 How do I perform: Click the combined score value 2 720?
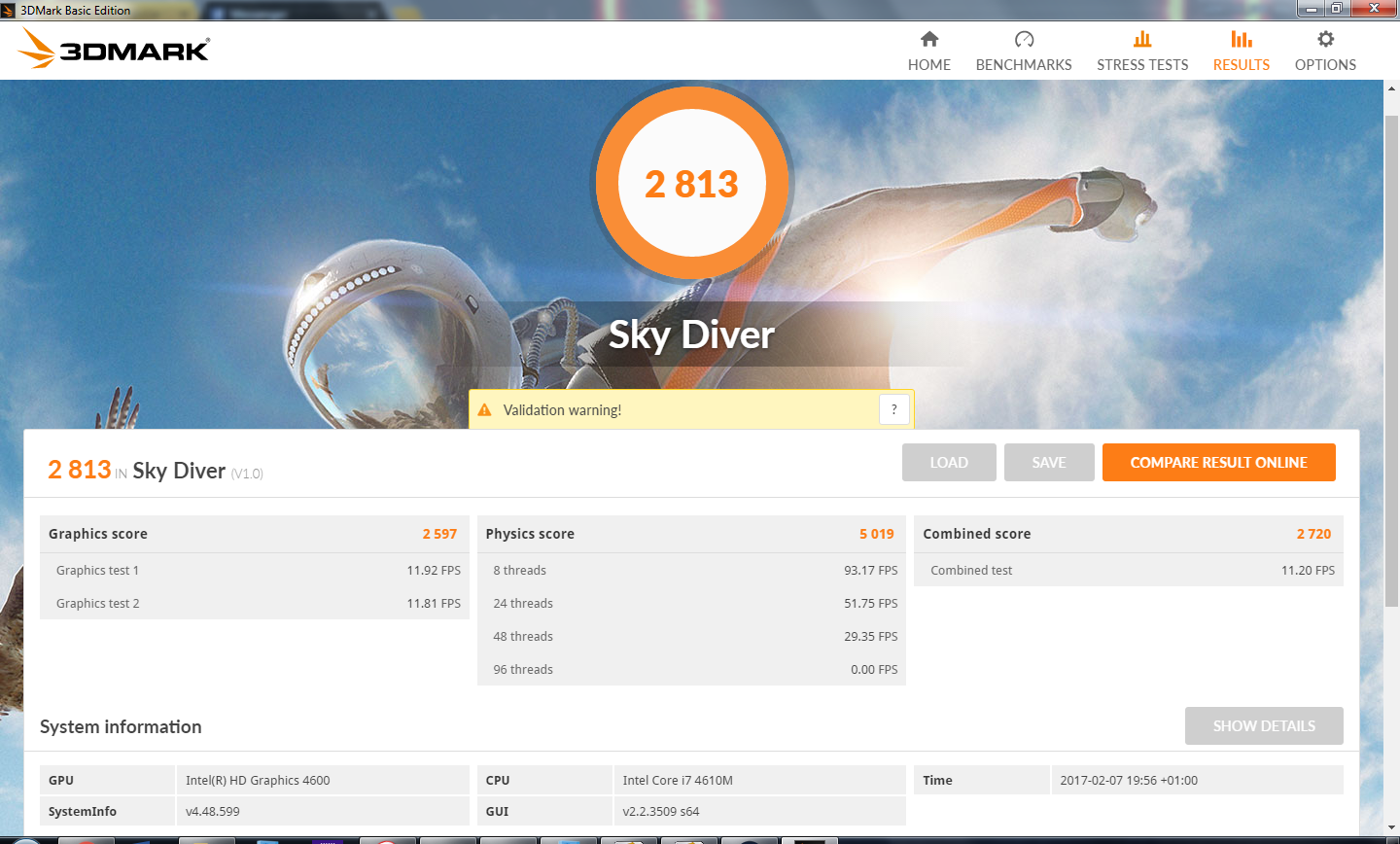coord(1313,534)
